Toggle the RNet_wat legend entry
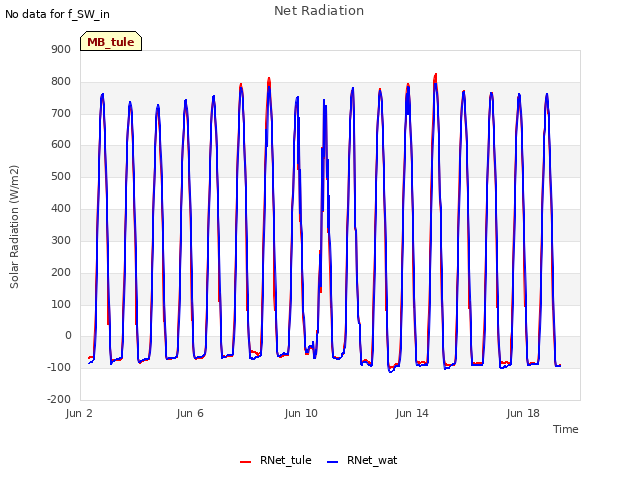640x480 pixels. coord(362,460)
